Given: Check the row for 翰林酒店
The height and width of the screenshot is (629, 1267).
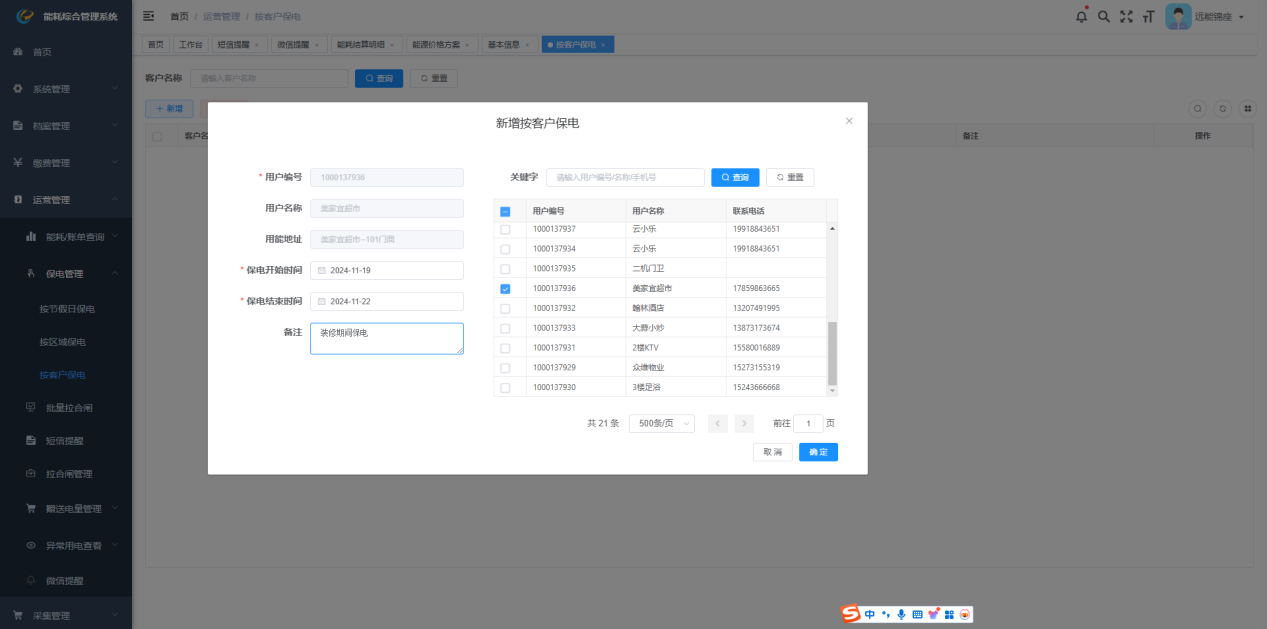Looking at the screenshot, I should [x=505, y=308].
